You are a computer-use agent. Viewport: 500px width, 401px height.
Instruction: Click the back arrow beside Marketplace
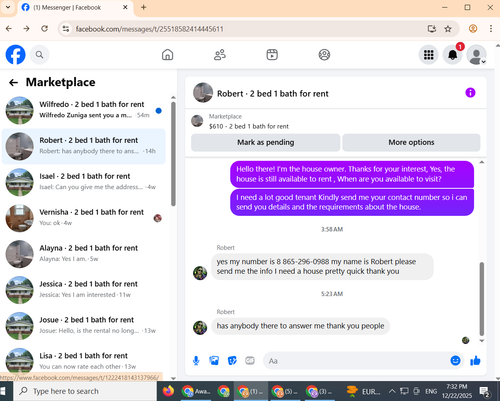(13, 82)
